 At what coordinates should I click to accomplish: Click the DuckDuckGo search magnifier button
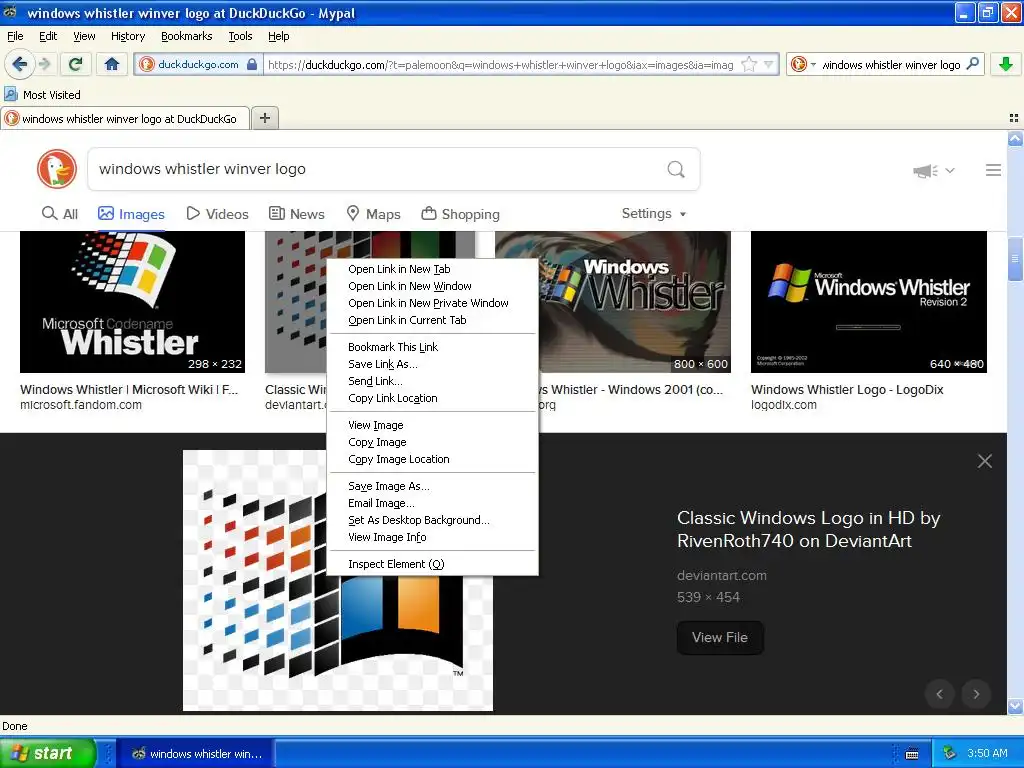click(676, 169)
